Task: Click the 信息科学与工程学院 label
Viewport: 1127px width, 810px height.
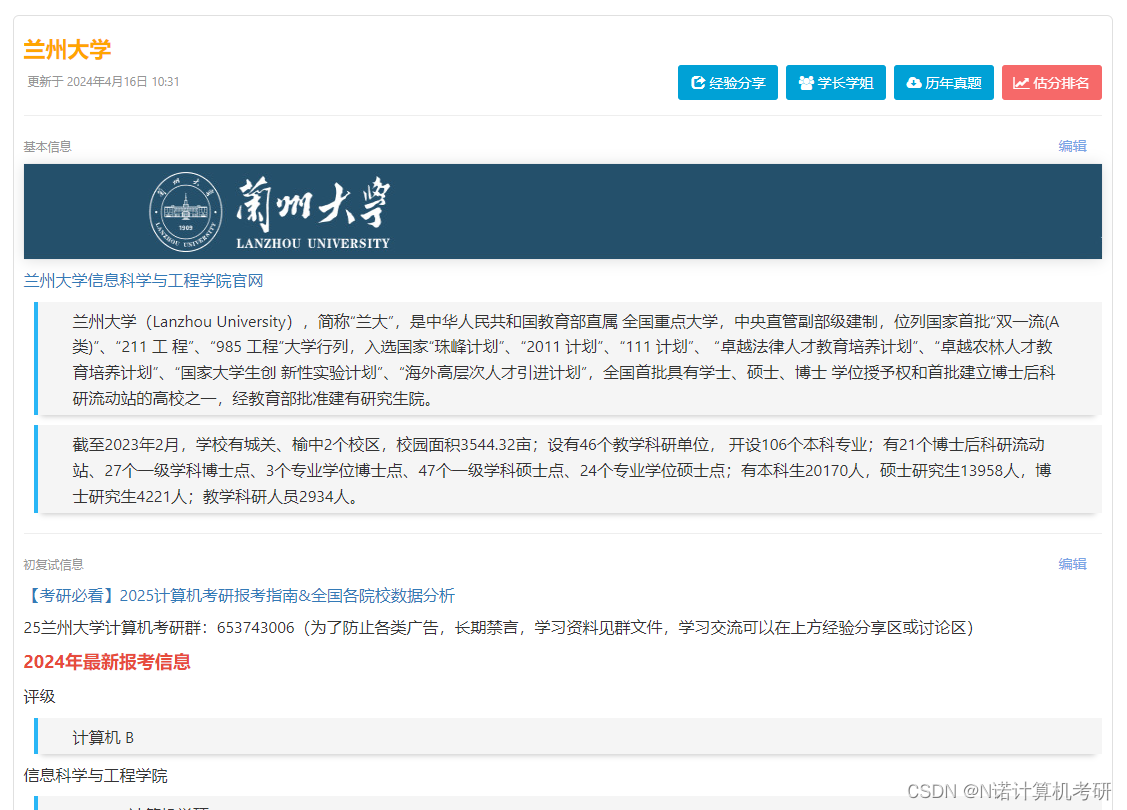Action: pyautogui.click(x=96, y=776)
